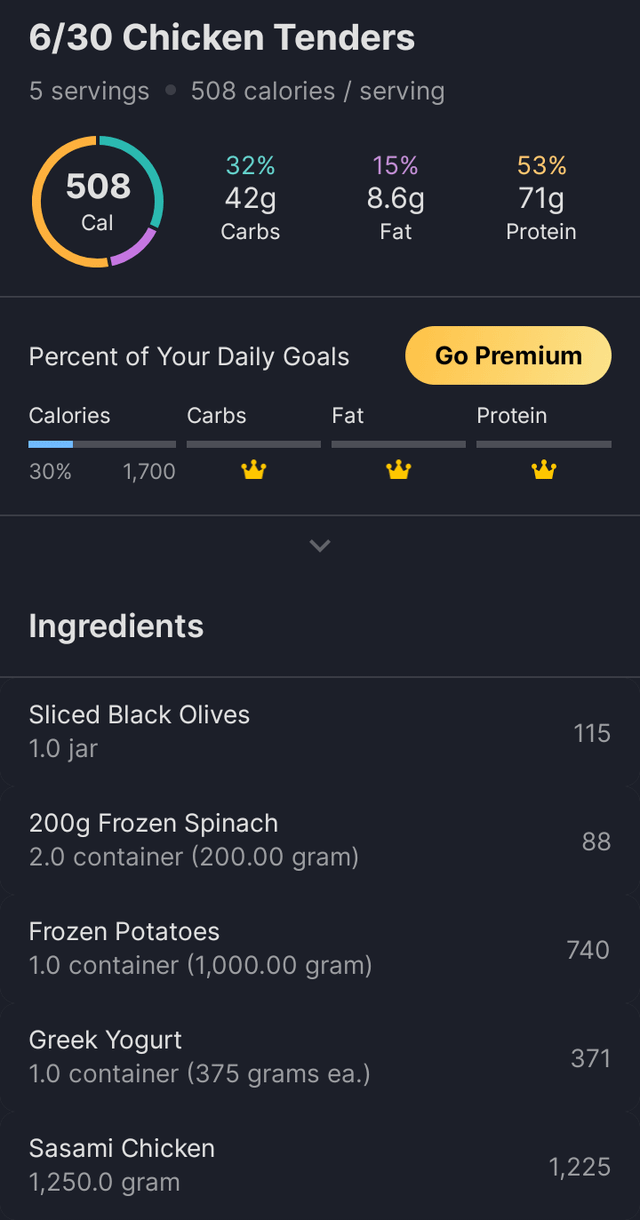Click the Protein premium crown icon
The width and height of the screenshot is (640, 1220).
[x=543, y=470]
